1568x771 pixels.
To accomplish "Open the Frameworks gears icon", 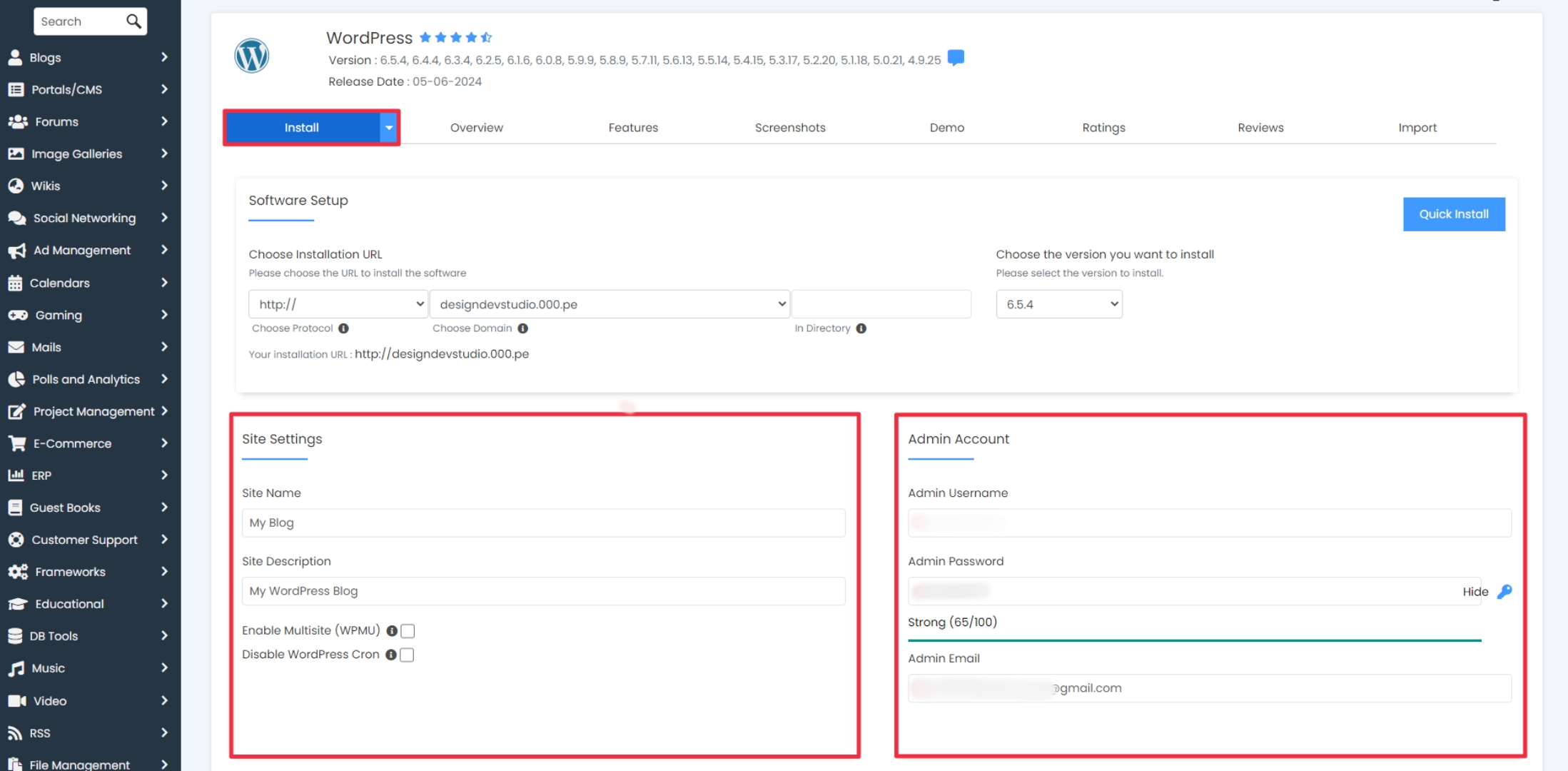I will coord(18,572).
